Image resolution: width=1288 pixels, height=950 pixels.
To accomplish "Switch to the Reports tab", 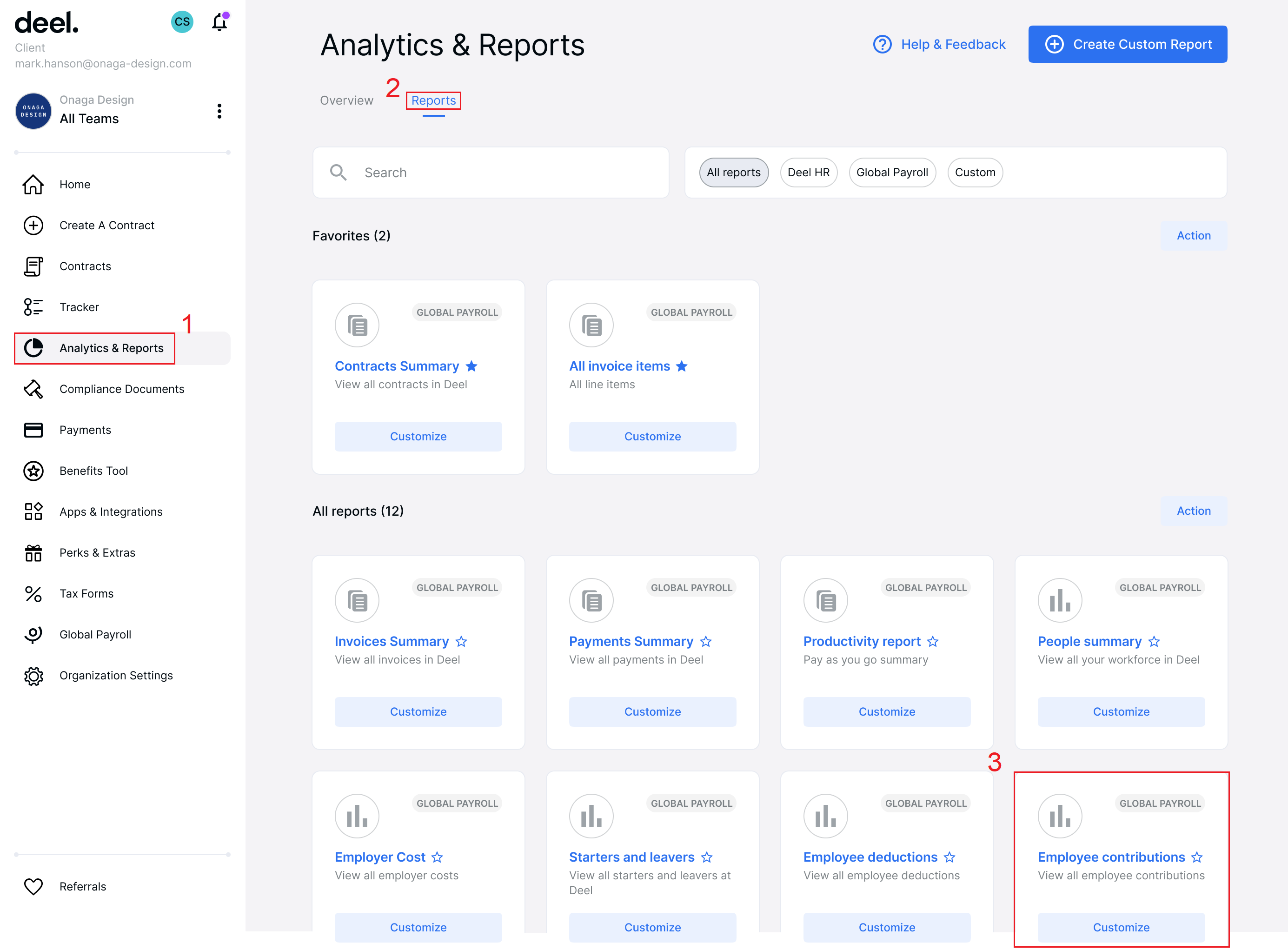I will tap(433, 100).
